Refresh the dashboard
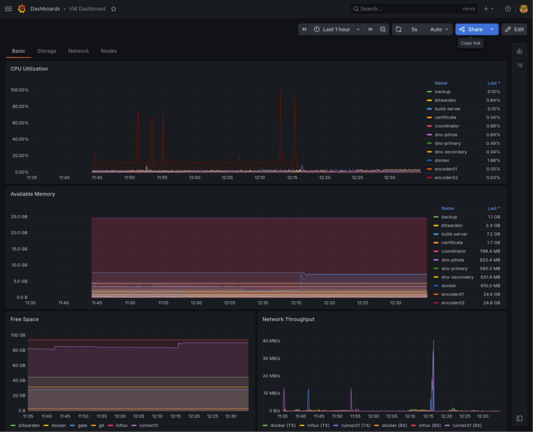The width and height of the screenshot is (533, 432). click(x=398, y=29)
